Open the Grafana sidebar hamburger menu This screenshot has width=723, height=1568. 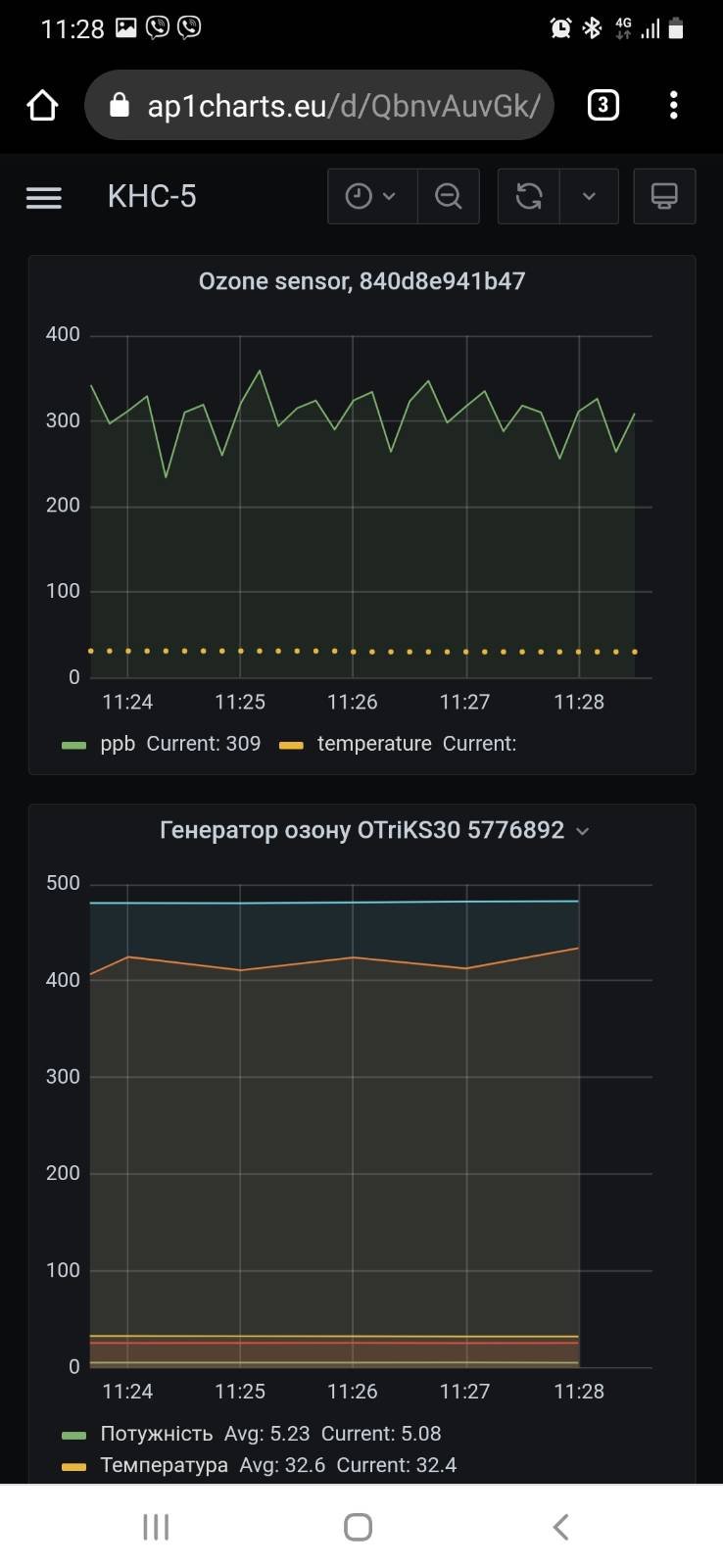click(44, 197)
